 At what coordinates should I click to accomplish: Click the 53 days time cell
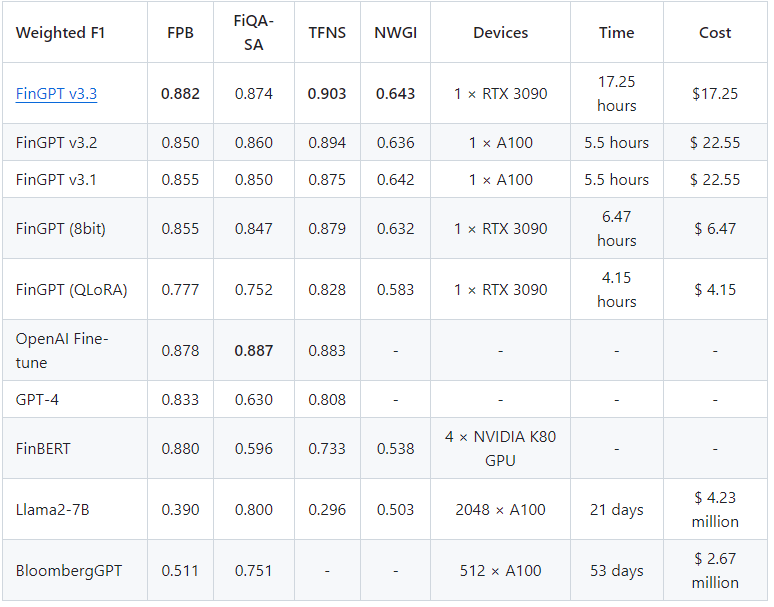click(x=617, y=571)
